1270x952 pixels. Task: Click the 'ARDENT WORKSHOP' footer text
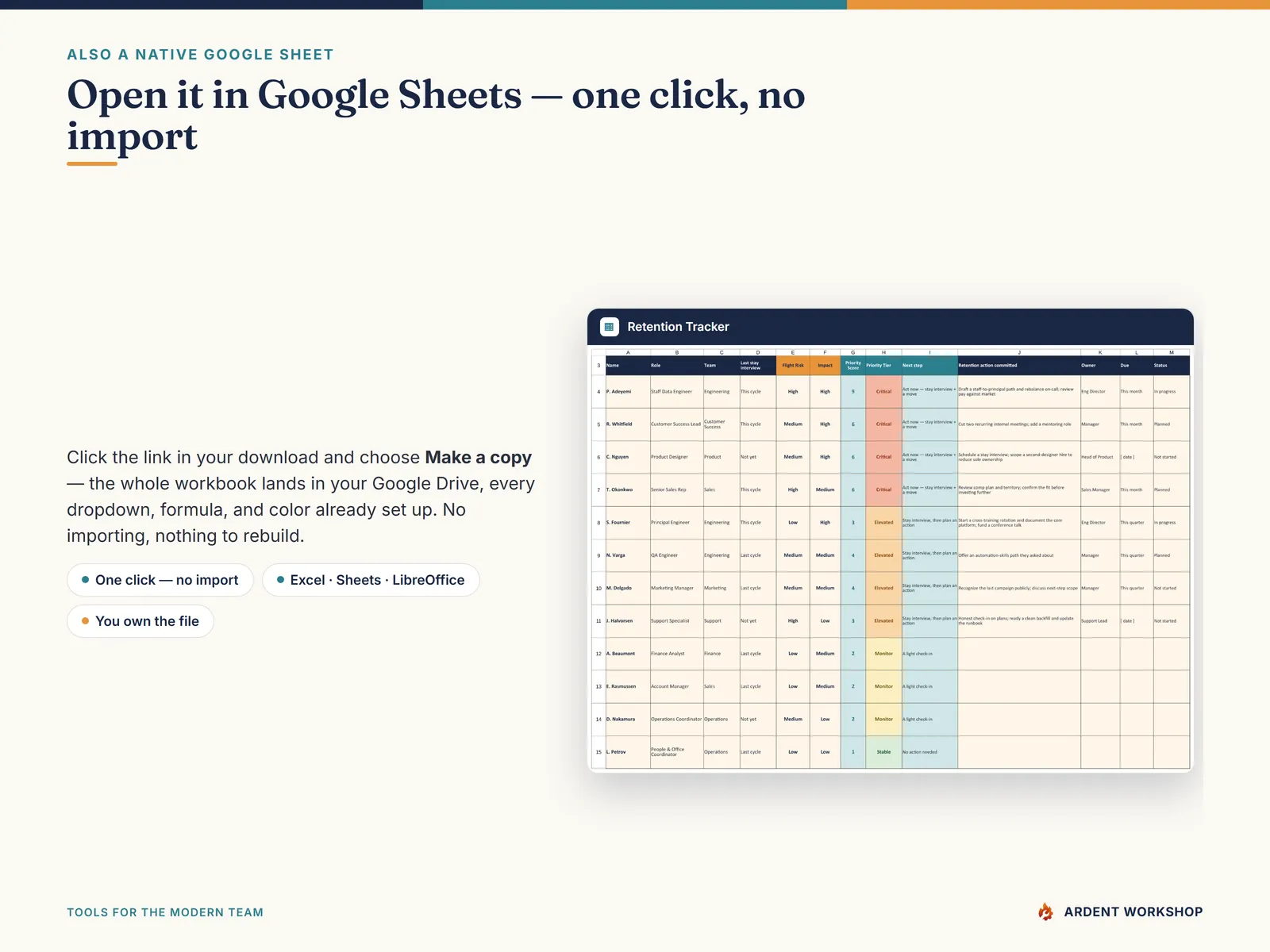pos(1133,912)
